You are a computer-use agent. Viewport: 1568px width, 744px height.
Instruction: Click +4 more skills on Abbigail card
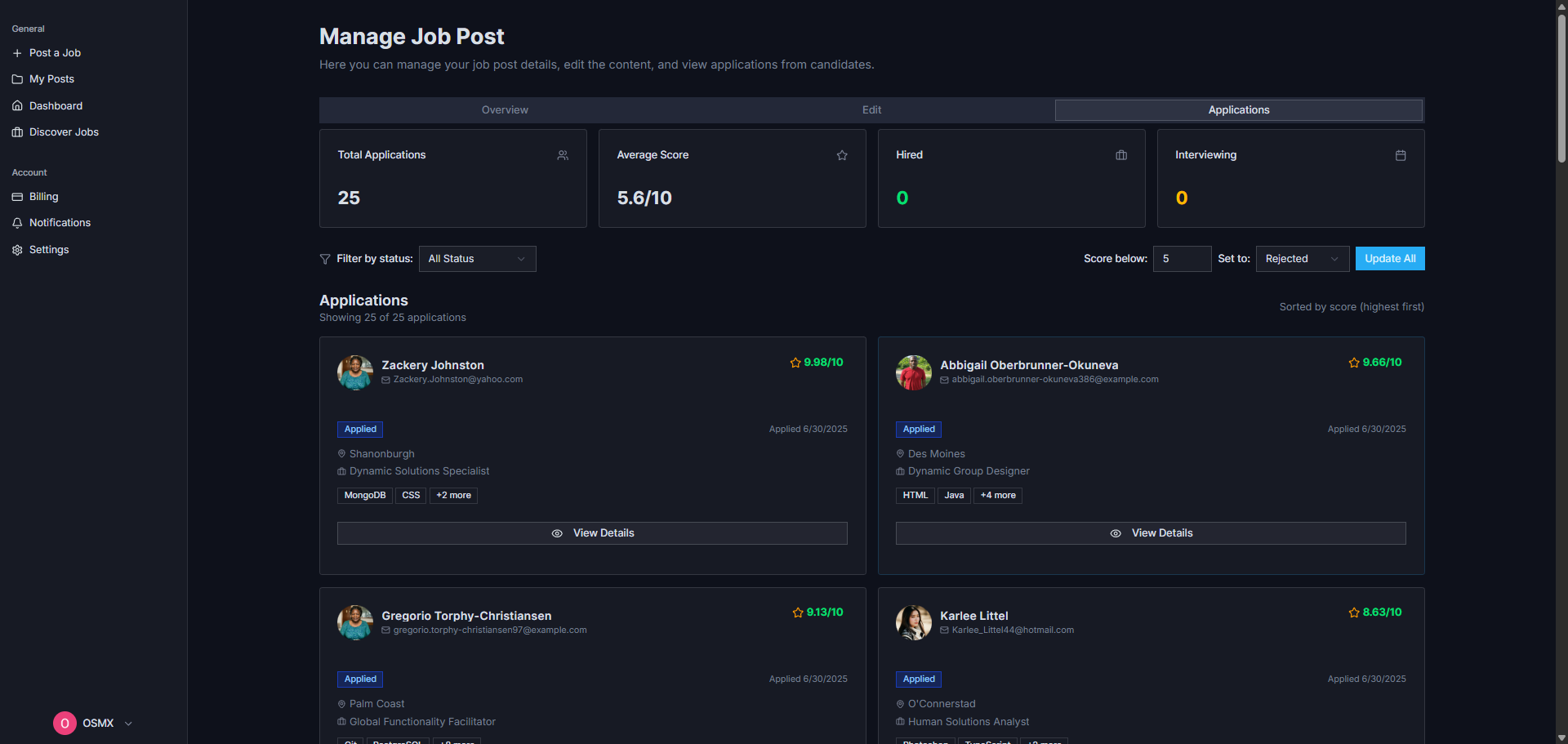(x=998, y=496)
